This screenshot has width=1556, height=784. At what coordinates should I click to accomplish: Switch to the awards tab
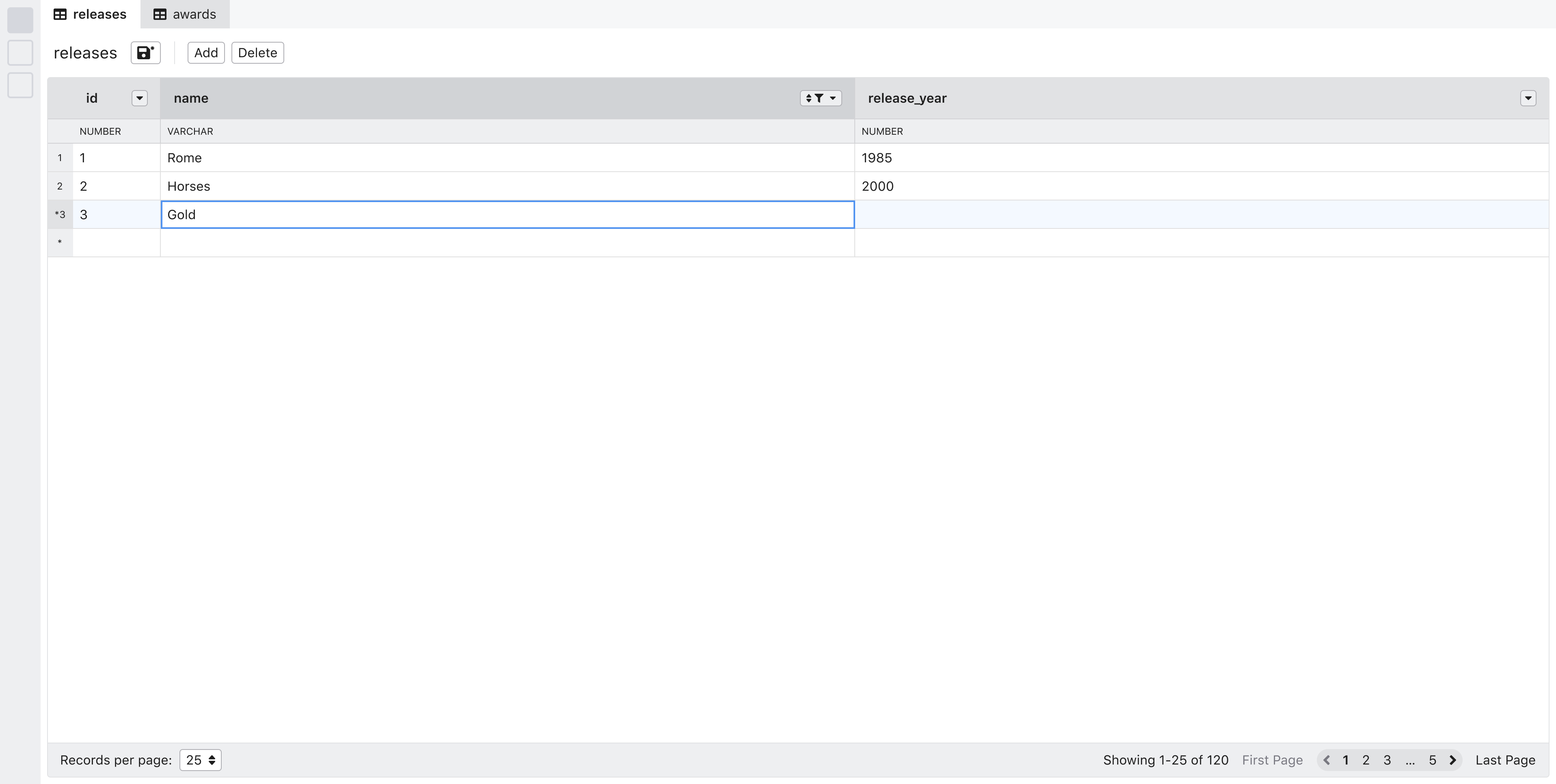tap(185, 14)
